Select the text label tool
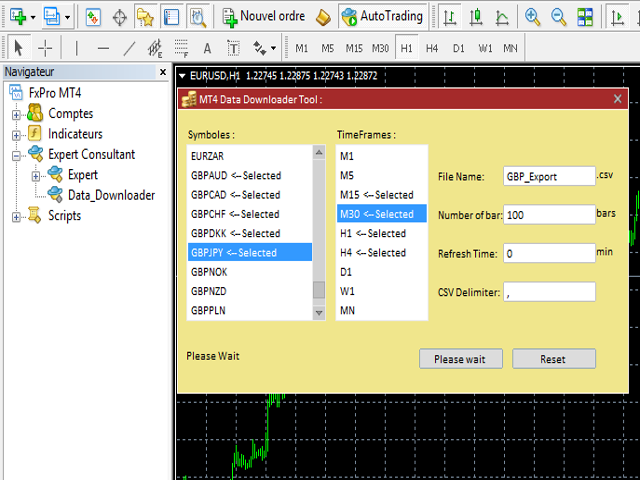The image size is (640, 480). tap(233, 48)
